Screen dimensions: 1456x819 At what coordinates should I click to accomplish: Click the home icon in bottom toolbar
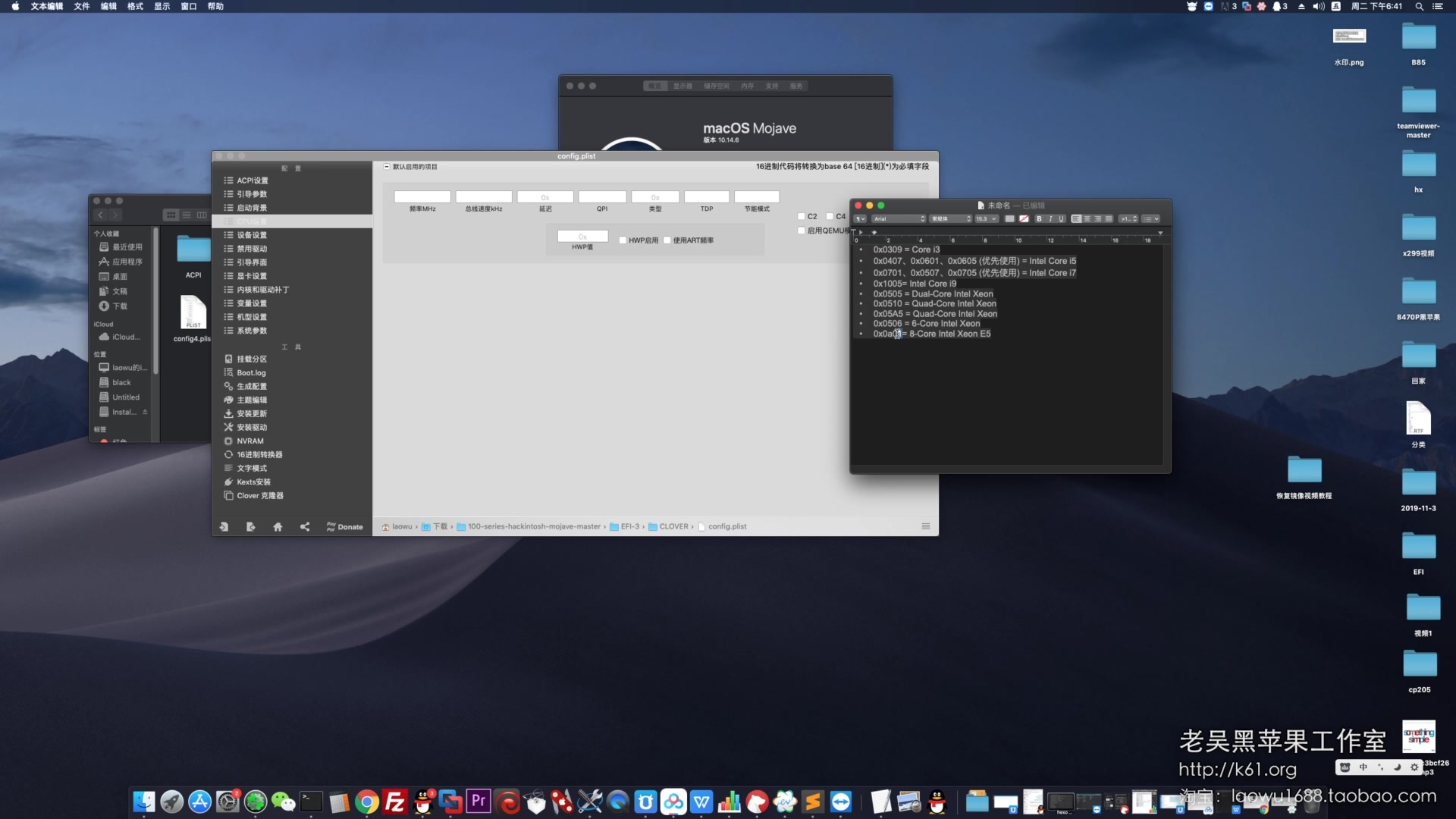click(x=278, y=526)
